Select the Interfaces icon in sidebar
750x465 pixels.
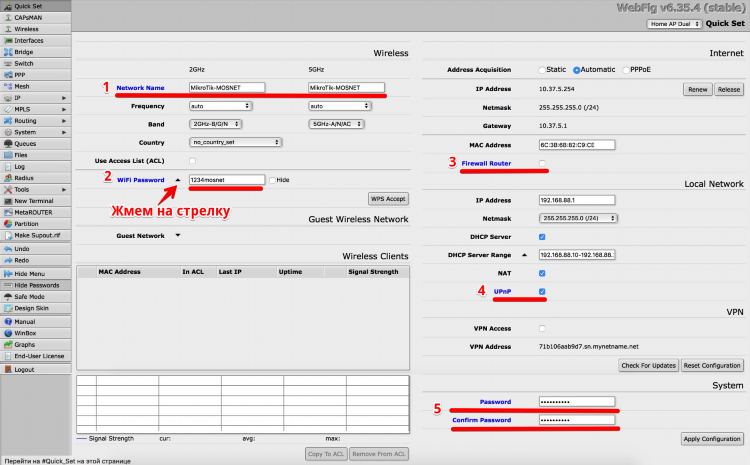8,41
